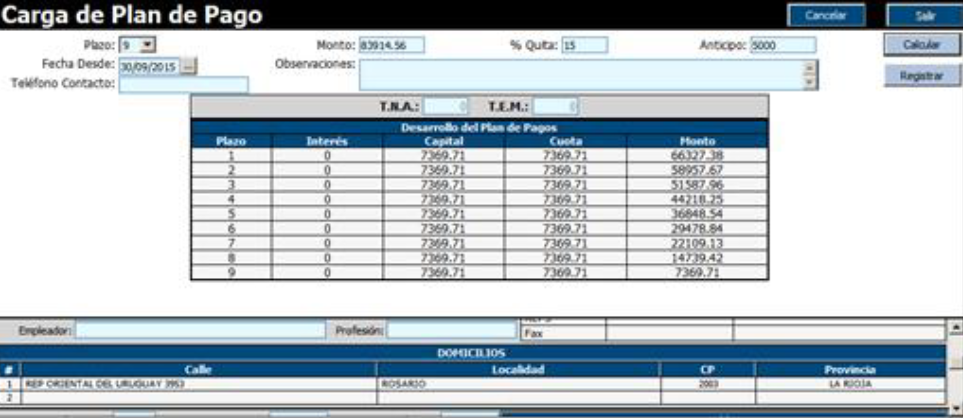Click the Calcular button
The image size is (963, 418).
click(x=920, y=46)
